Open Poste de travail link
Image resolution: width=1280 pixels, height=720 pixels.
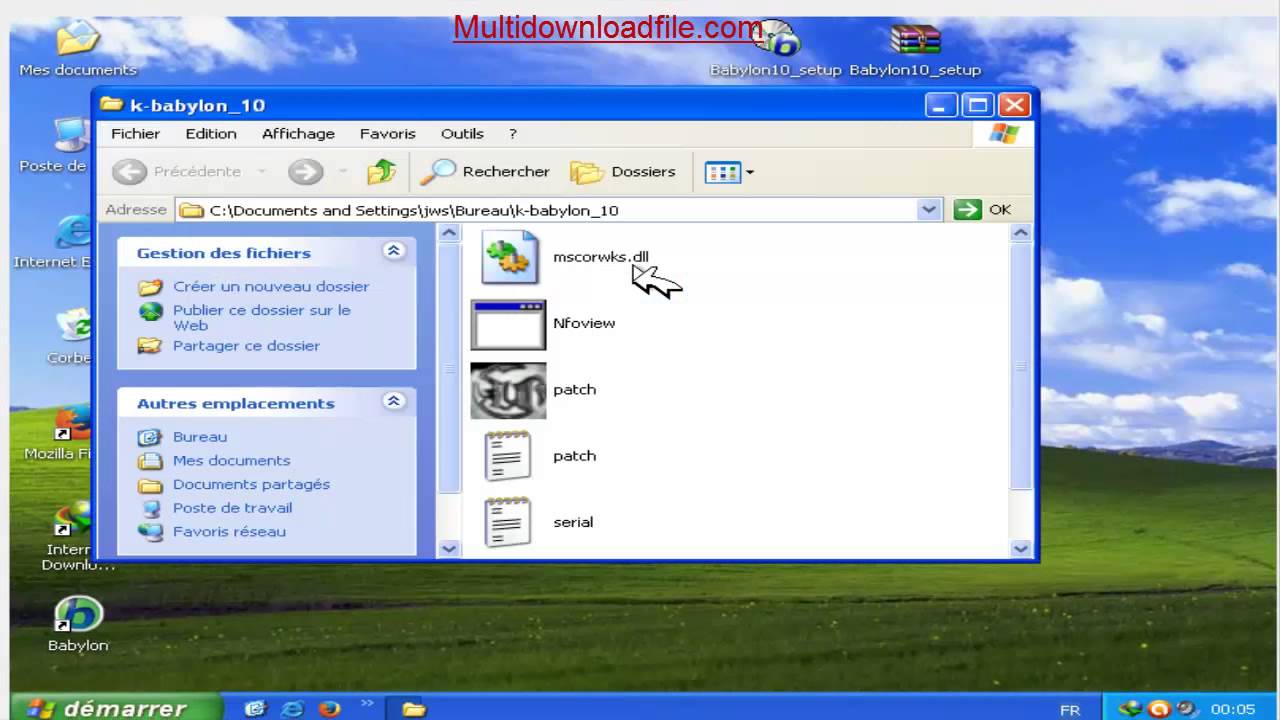coord(232,508)
